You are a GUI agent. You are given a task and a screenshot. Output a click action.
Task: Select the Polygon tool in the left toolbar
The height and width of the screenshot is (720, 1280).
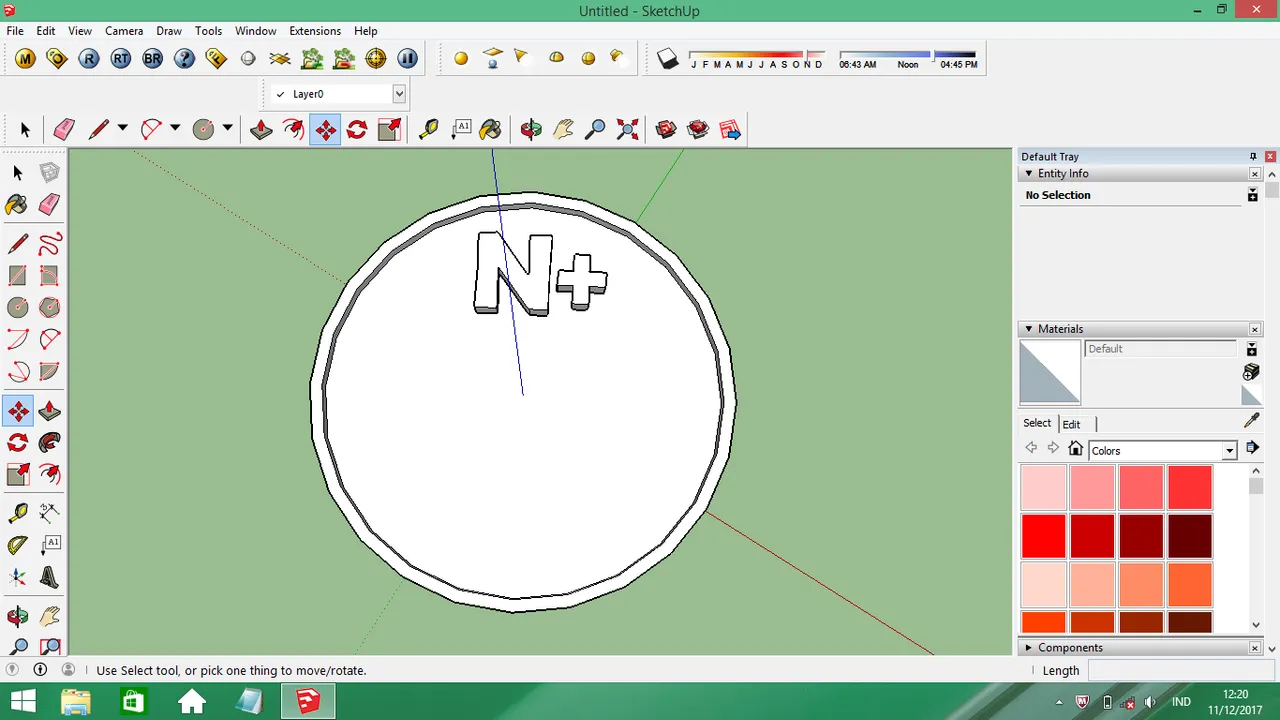tap(50, 307)
